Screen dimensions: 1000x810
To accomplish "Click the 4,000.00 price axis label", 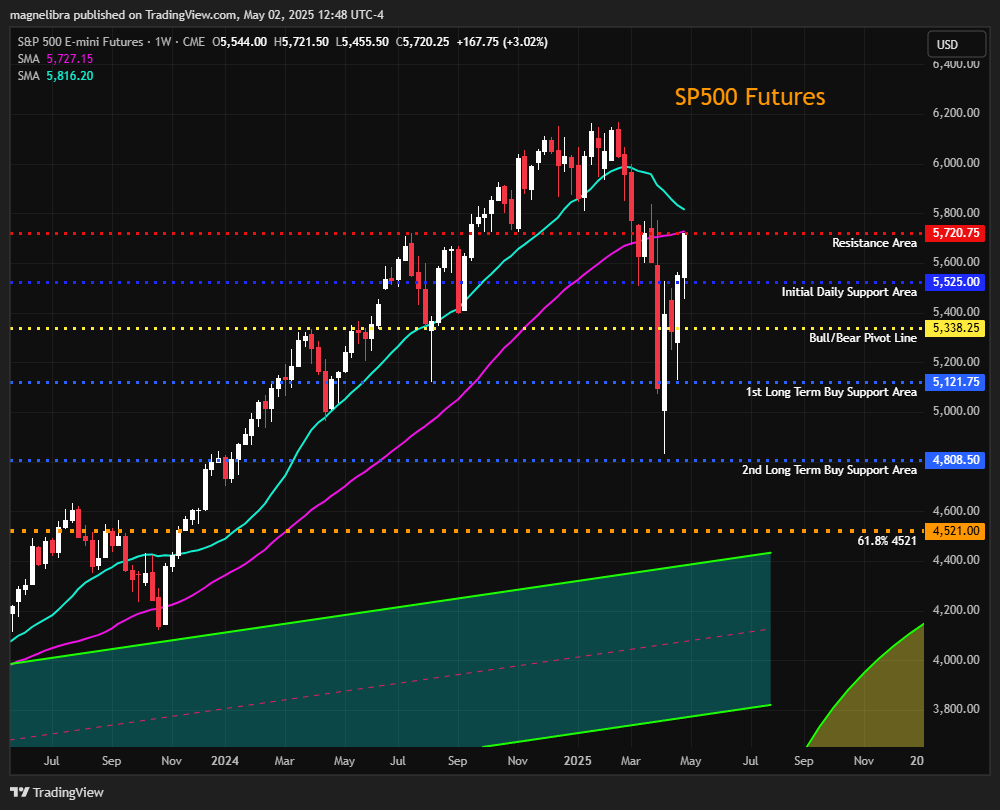I will coord(956,659).
